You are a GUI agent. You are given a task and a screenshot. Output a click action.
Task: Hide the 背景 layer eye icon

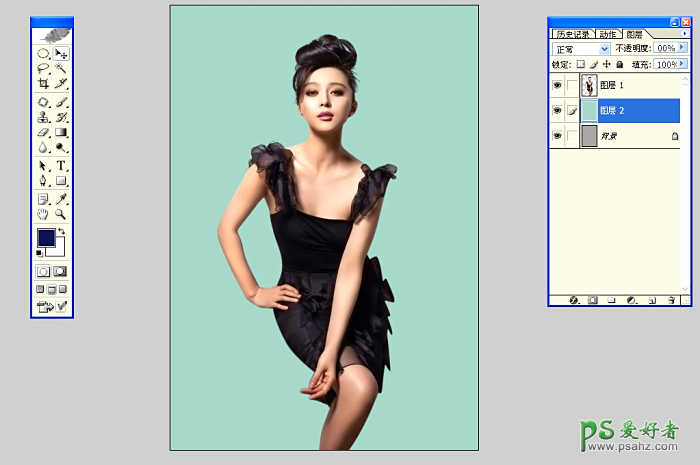557,135
